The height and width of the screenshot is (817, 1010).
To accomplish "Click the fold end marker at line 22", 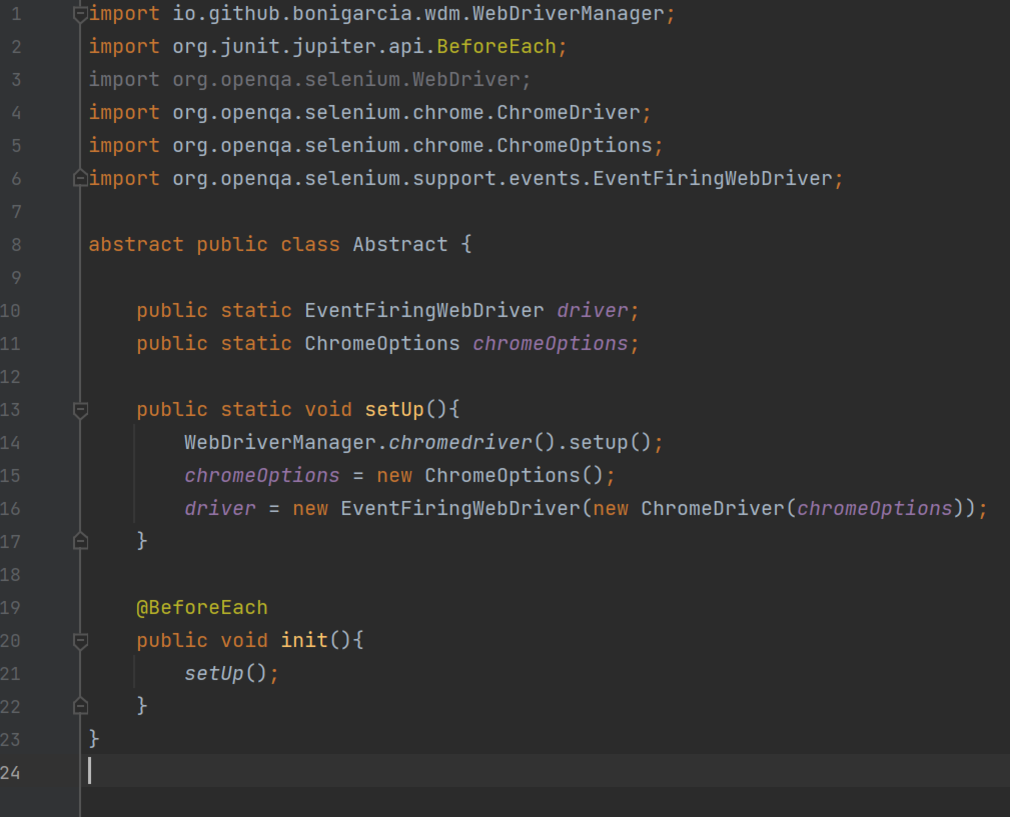I will 81,706.
